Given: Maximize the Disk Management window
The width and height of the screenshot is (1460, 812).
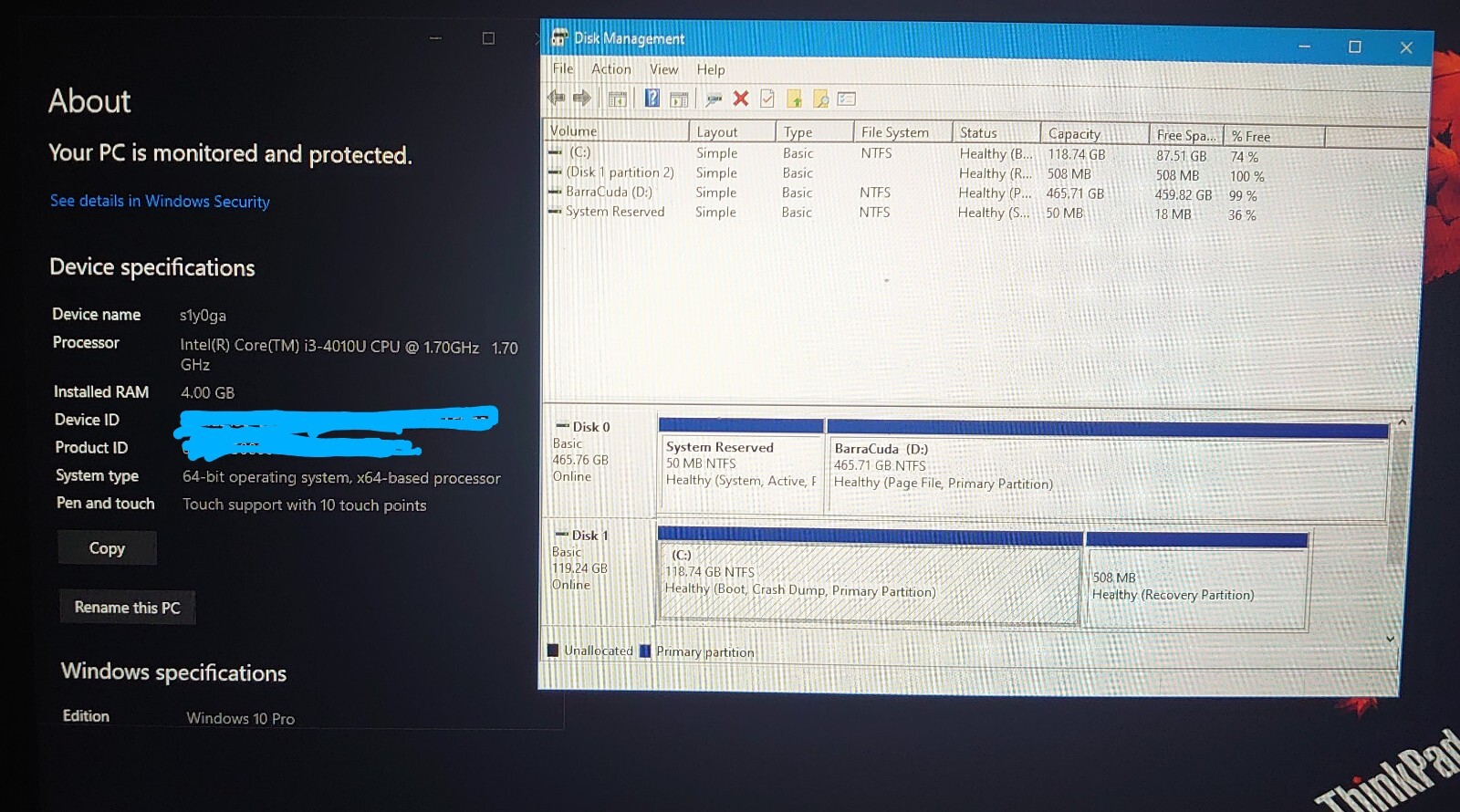Looking at the screenshot, I should (x=1355, y=47).
